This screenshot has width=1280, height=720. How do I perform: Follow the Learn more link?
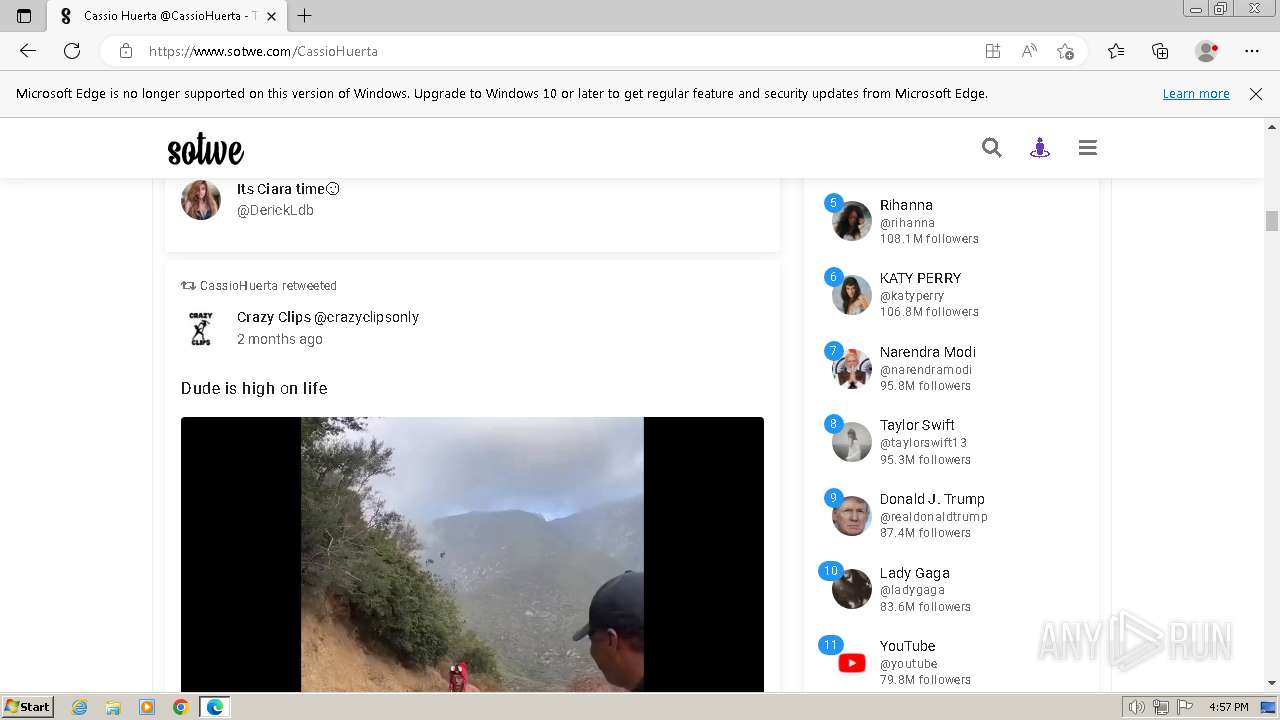[1196, 93]
